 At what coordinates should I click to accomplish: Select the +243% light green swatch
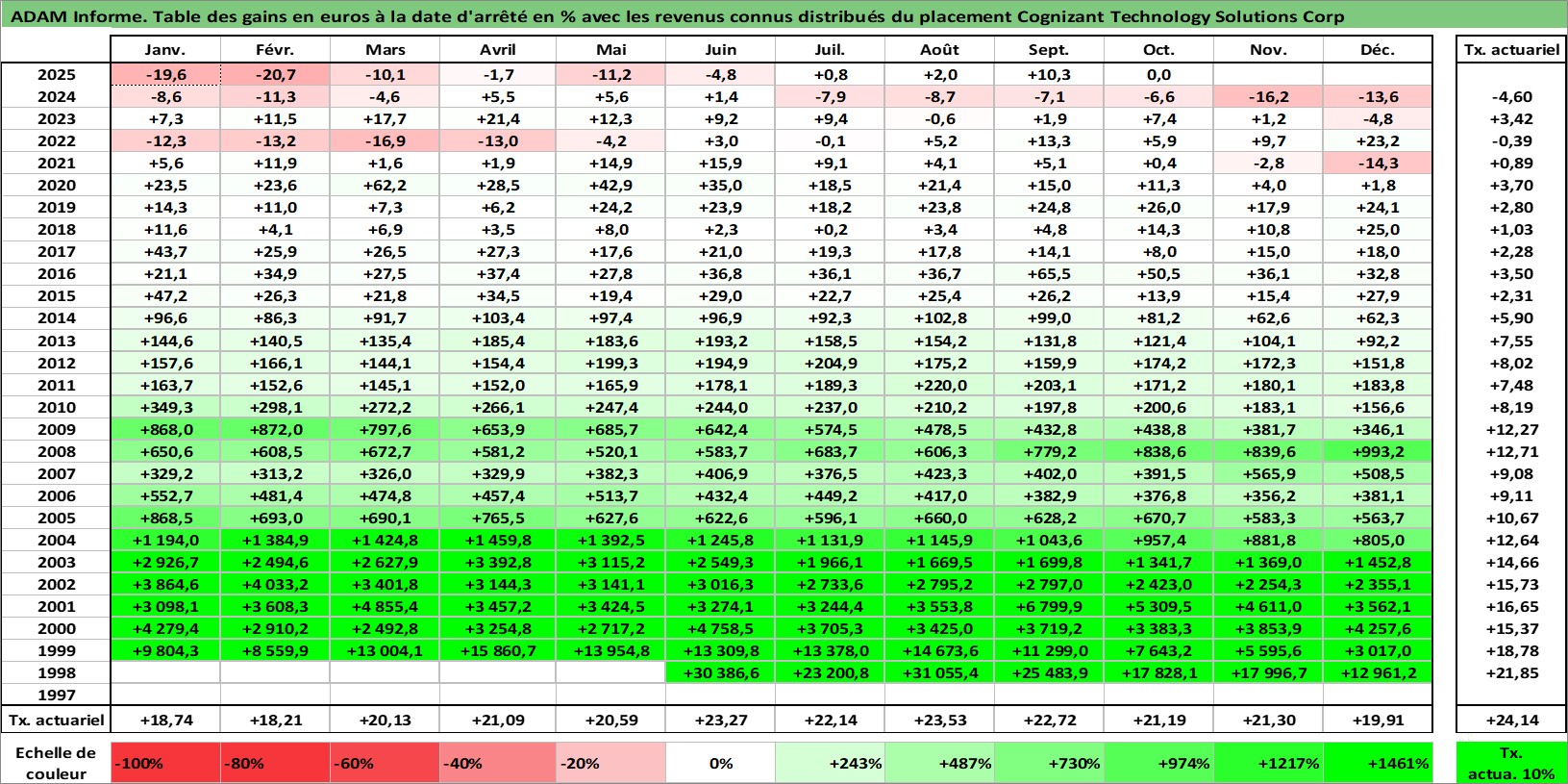tap(830, 763)
